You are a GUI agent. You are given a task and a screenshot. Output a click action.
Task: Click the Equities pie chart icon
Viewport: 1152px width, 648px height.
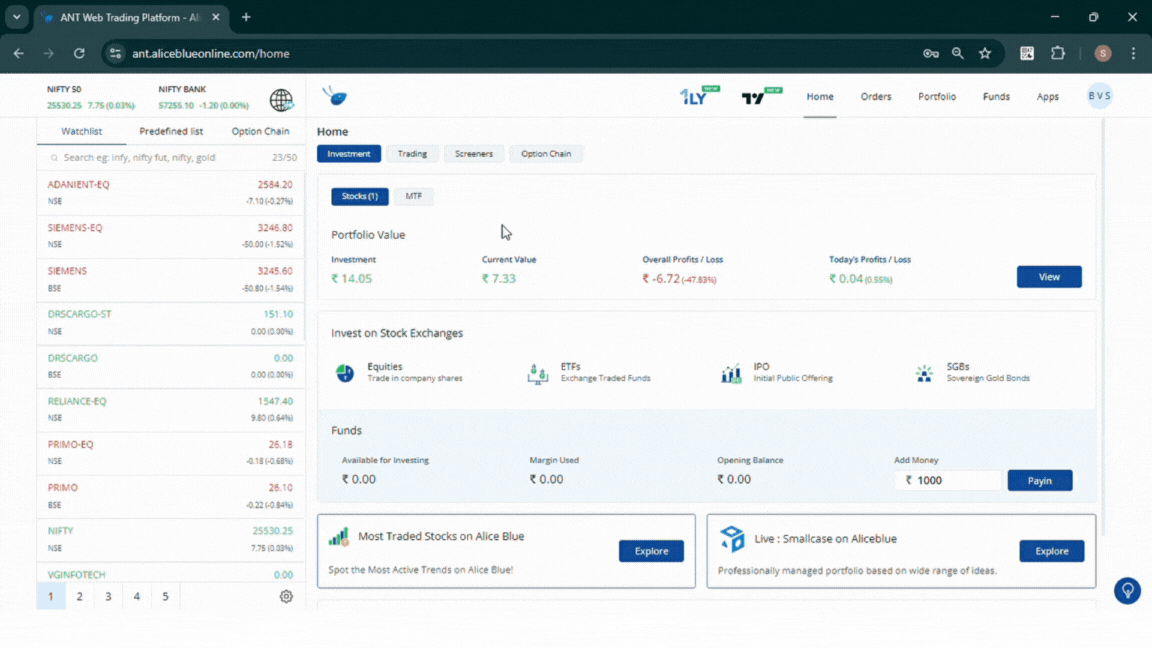[345, 373]
